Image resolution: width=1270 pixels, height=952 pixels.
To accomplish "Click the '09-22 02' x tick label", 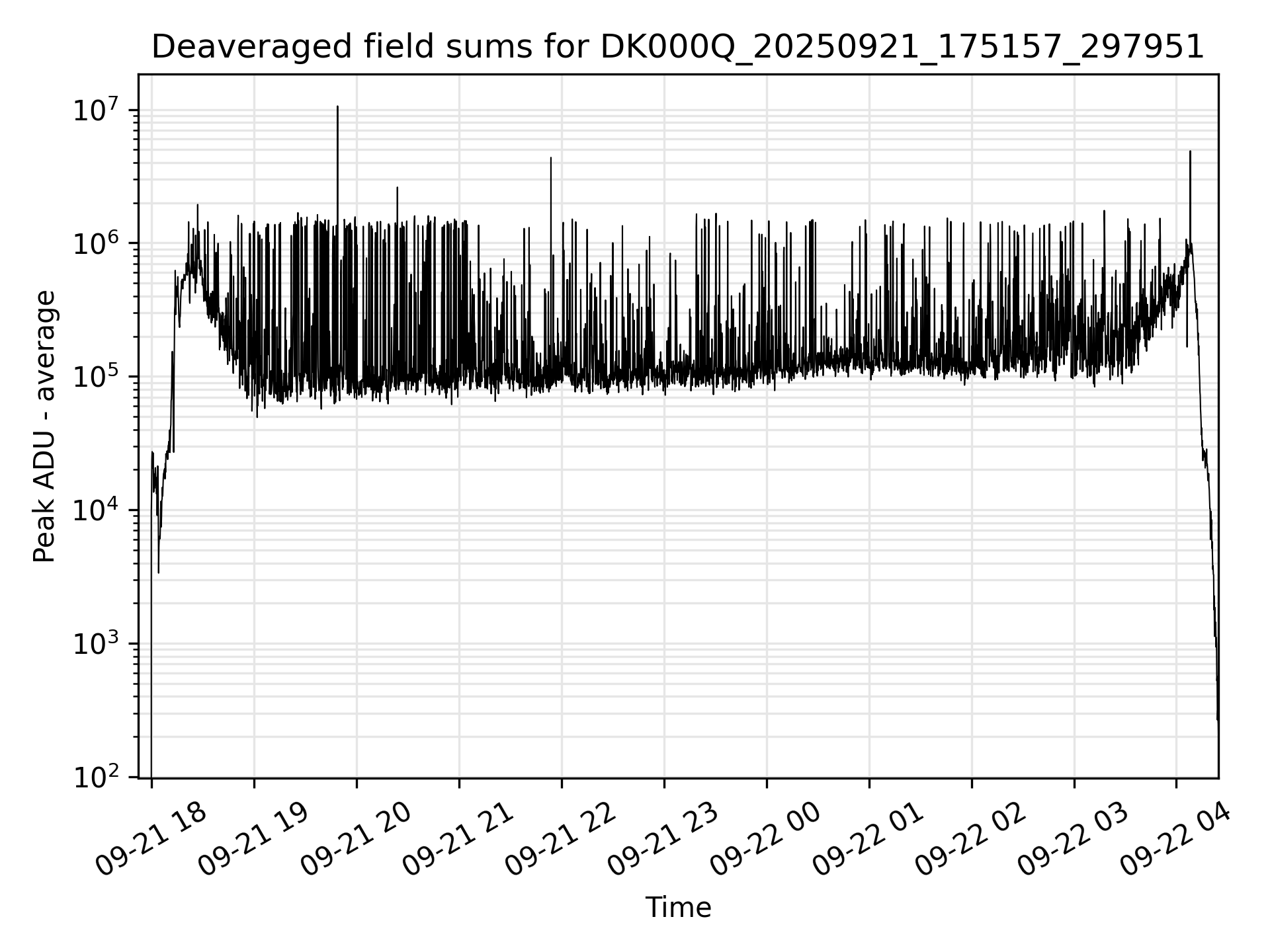I will tap(972, 840).
